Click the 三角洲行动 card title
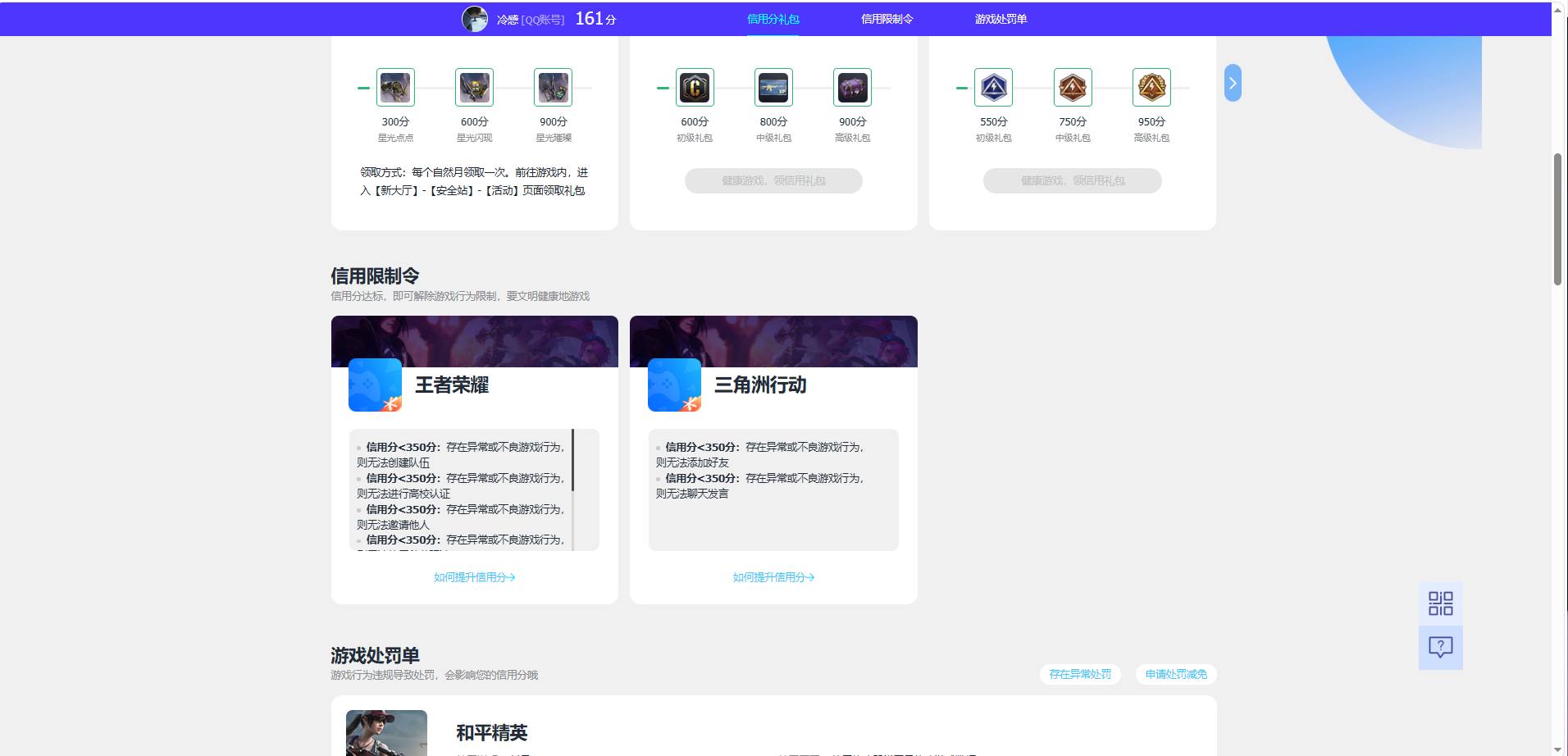The height and width of the screenshot is (756, 1568). coord(760,385)
